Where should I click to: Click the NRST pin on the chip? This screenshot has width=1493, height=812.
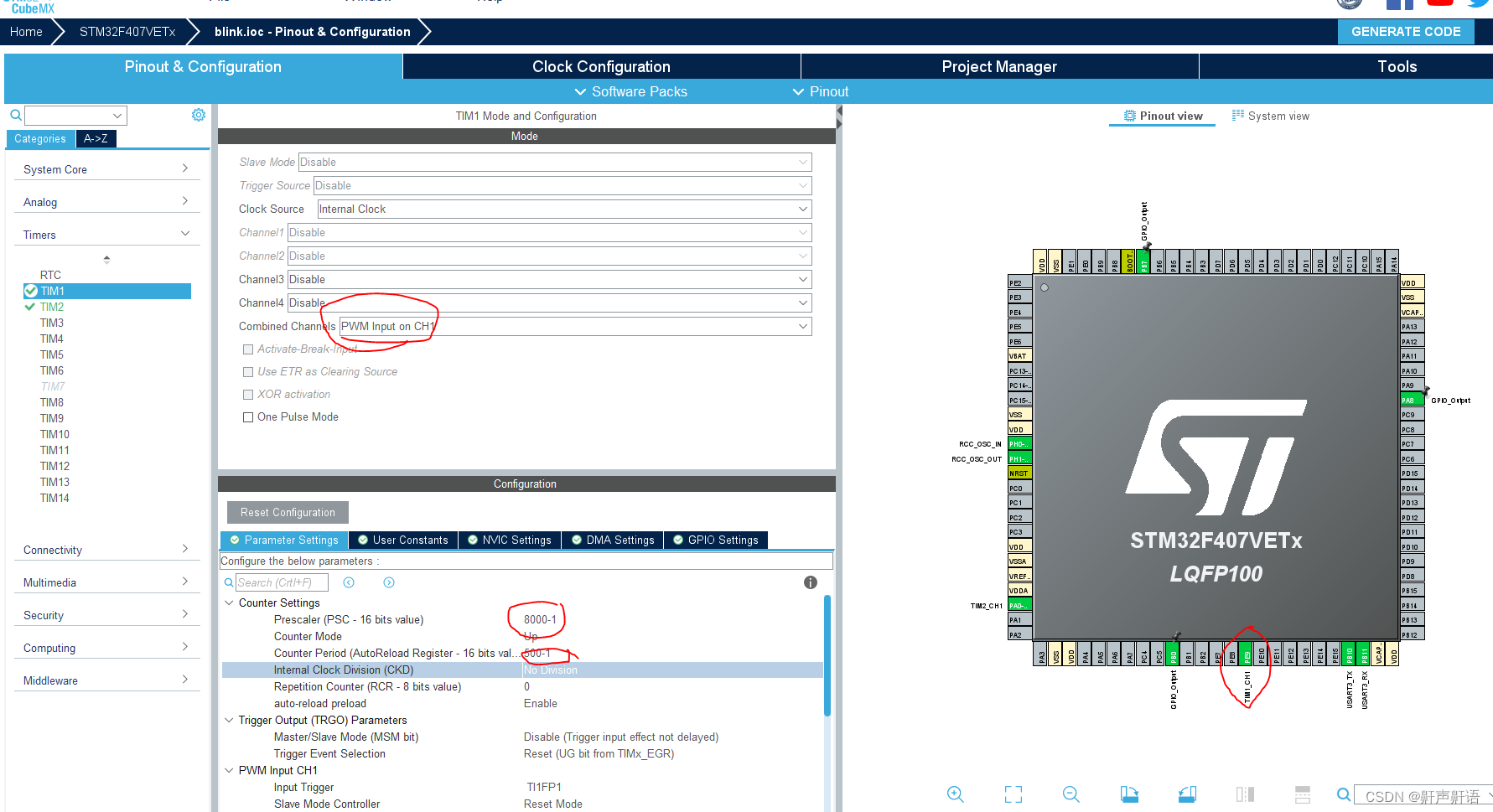click(1019, 473)
